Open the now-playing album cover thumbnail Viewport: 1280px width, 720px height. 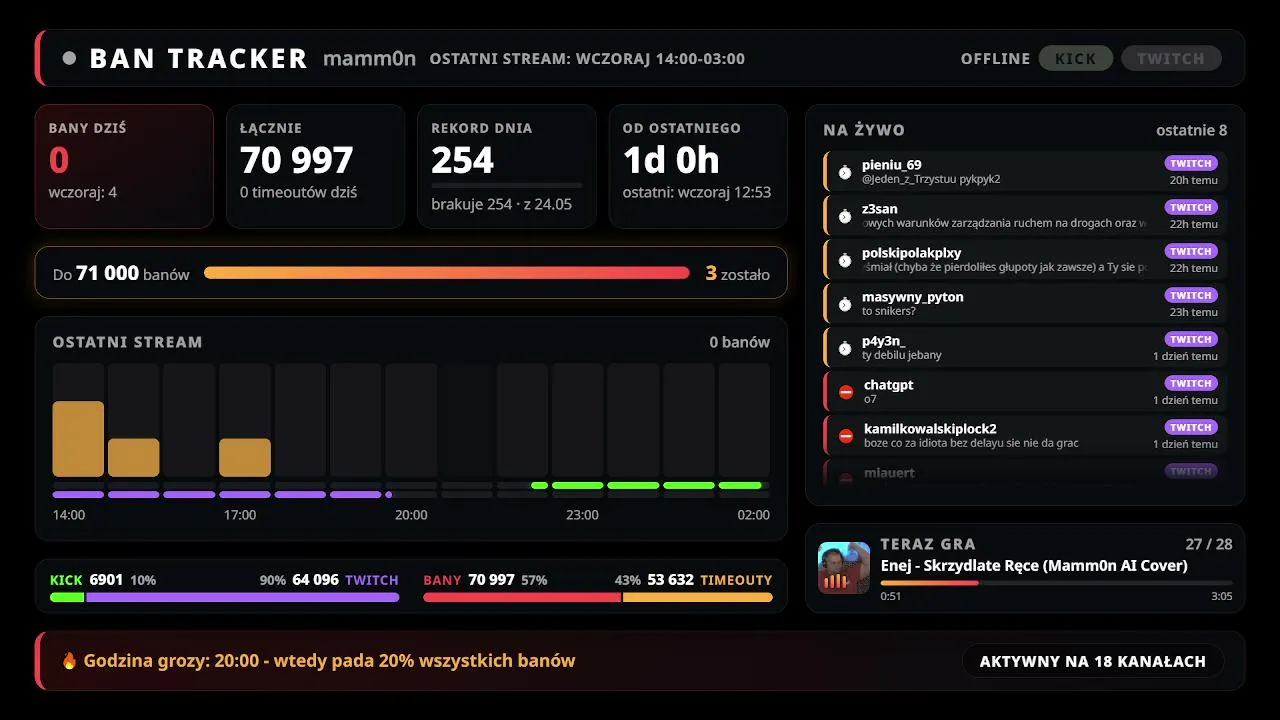click(844, 568)
